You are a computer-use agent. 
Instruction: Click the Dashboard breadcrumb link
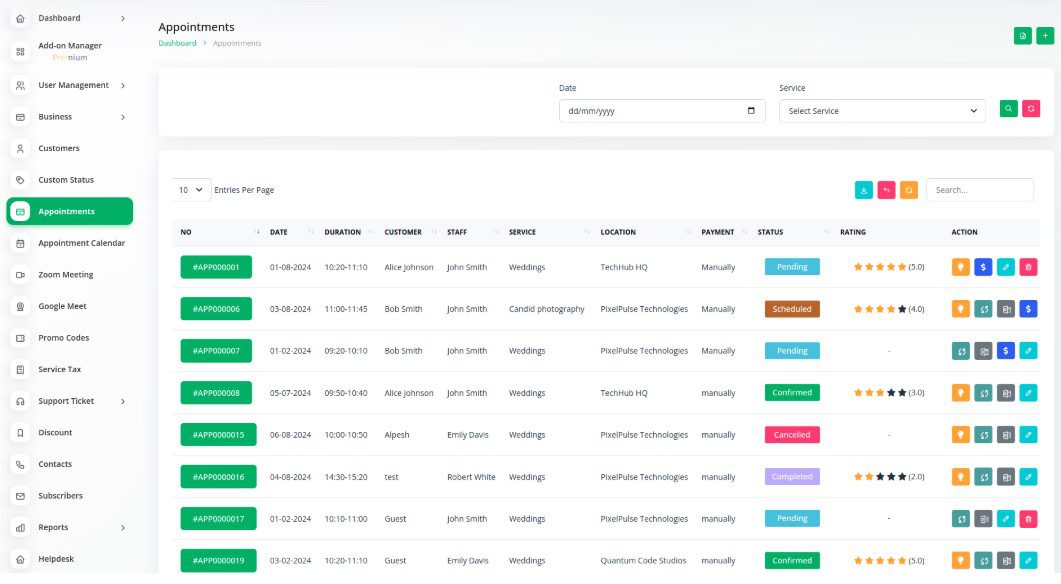pos(177,43)
